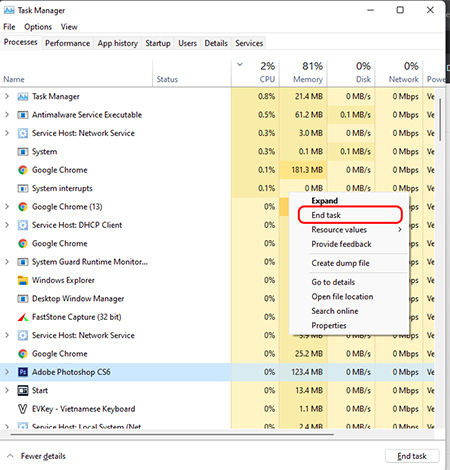This screenshot has width=450, height=470.
Task: Switch to the Details tab
Action: coord(216,43)
